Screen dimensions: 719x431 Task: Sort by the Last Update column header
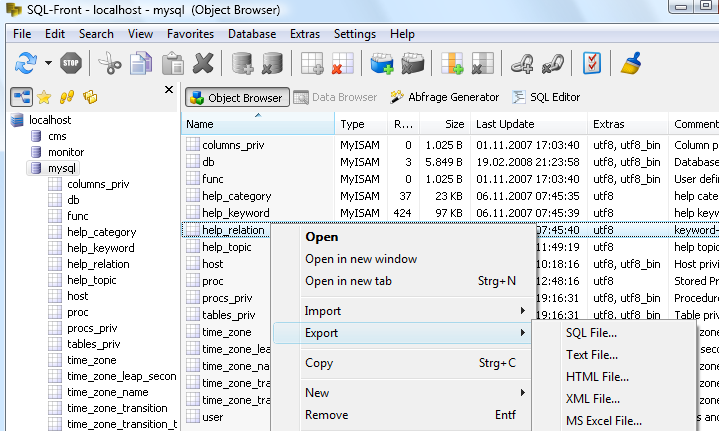[x=529, y=124]
